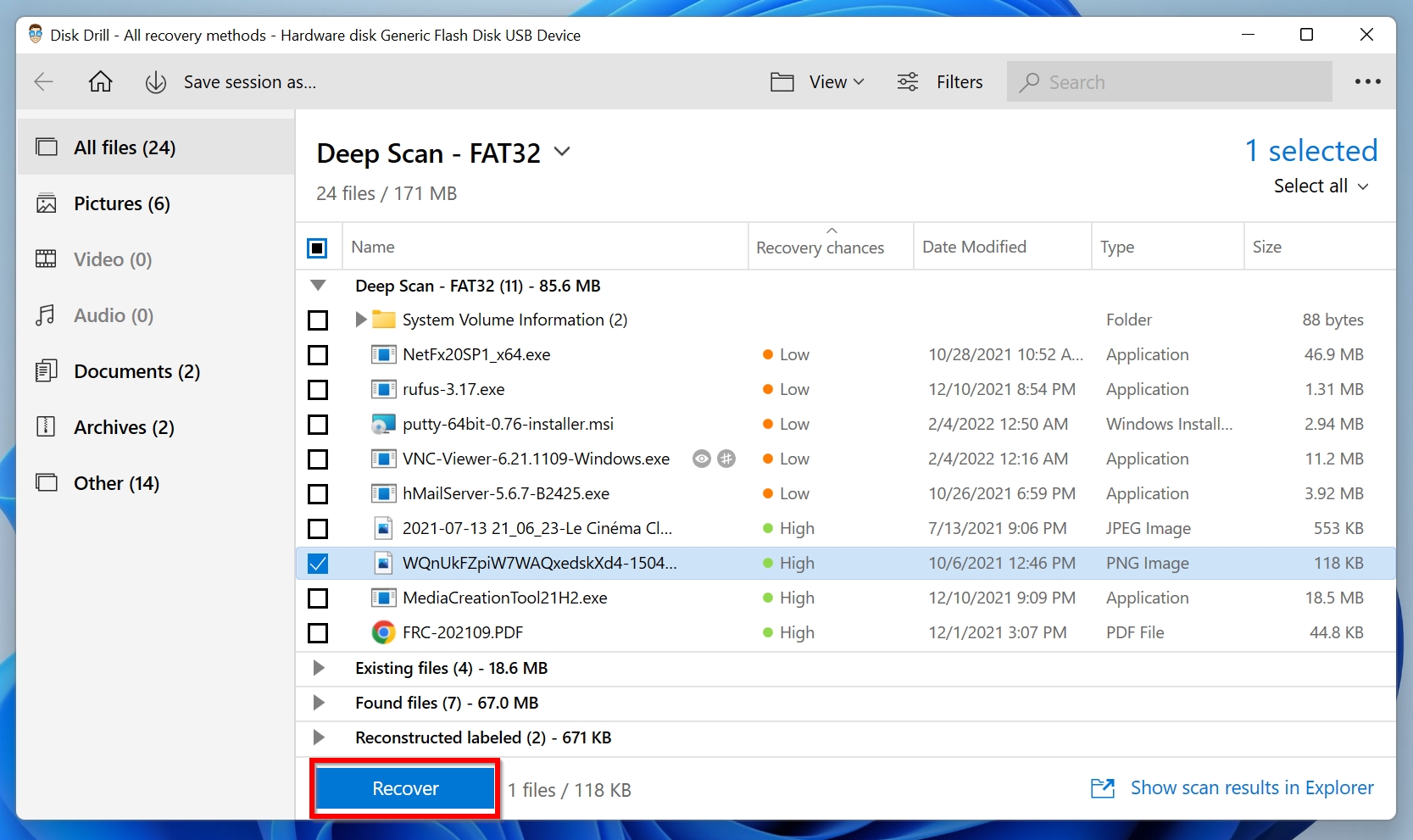The image size is (1413, 840).
Task: Click the '1 selected' text
Action: click(1310, 150)
